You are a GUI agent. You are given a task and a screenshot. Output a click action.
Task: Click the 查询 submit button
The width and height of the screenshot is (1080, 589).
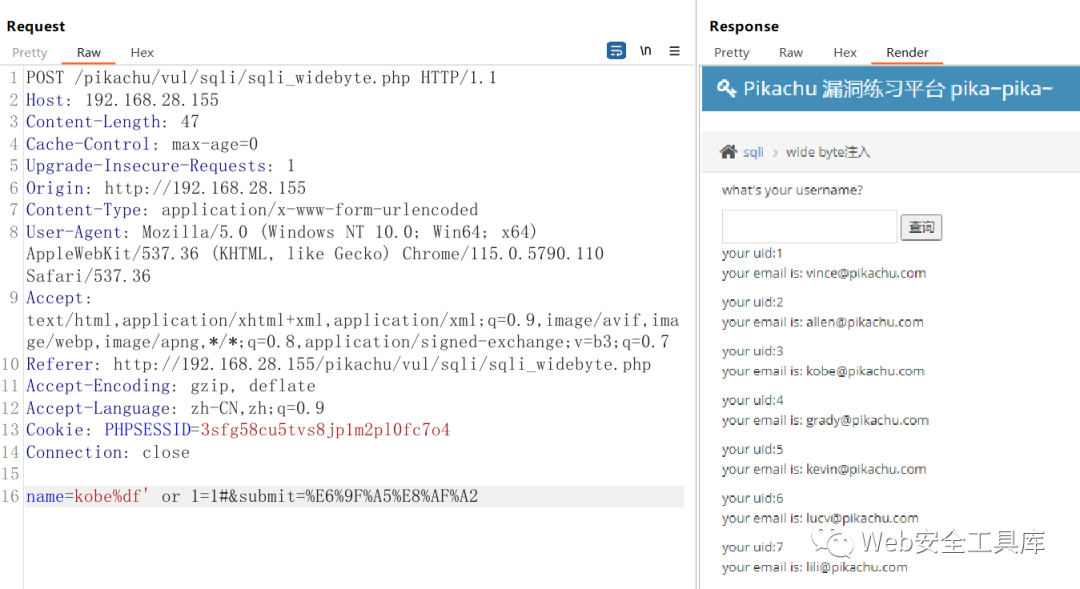point(921,227)
